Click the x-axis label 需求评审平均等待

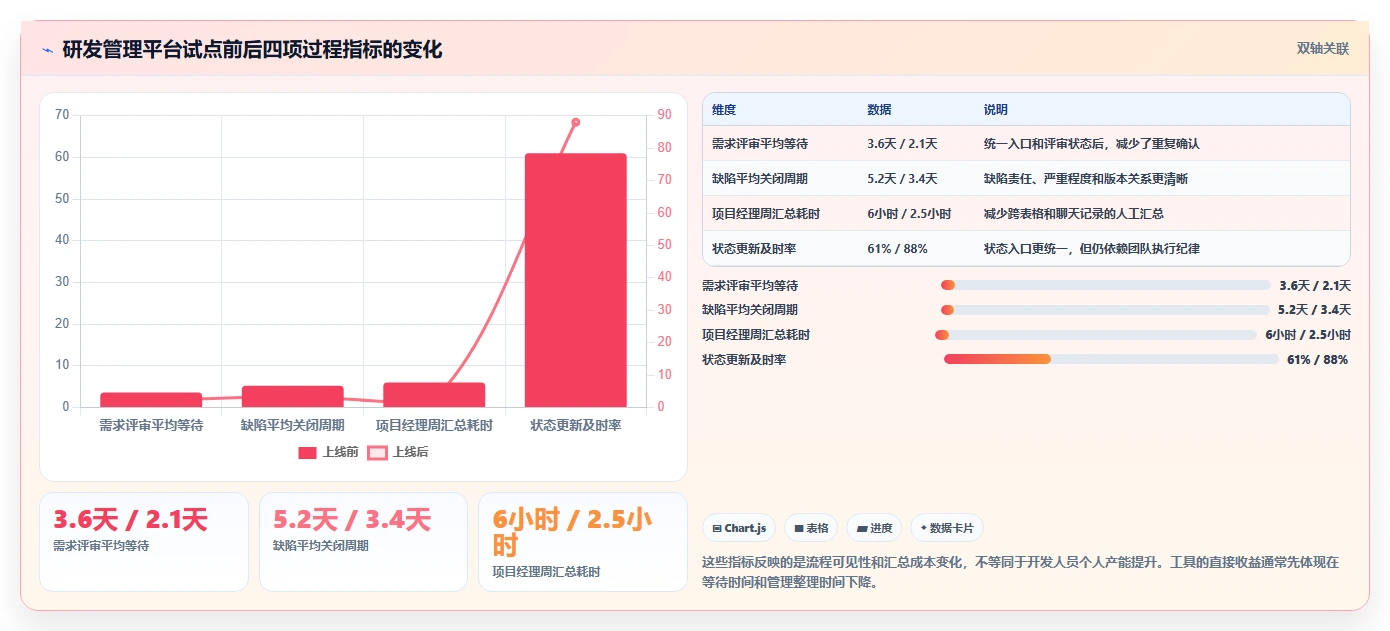pyautogui.click(x=151, y=425)
